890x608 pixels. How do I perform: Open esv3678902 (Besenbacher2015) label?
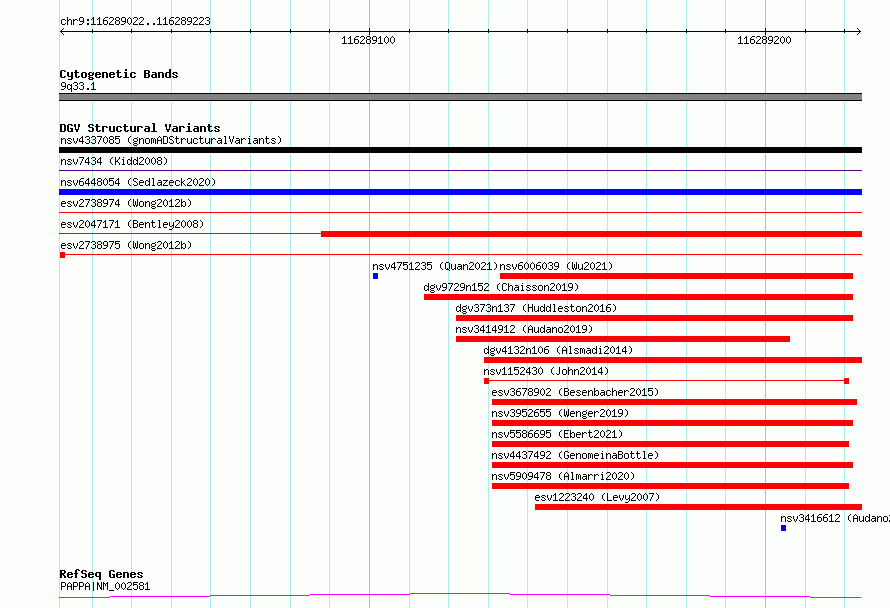pyautogui.click(x=575, y=392)
